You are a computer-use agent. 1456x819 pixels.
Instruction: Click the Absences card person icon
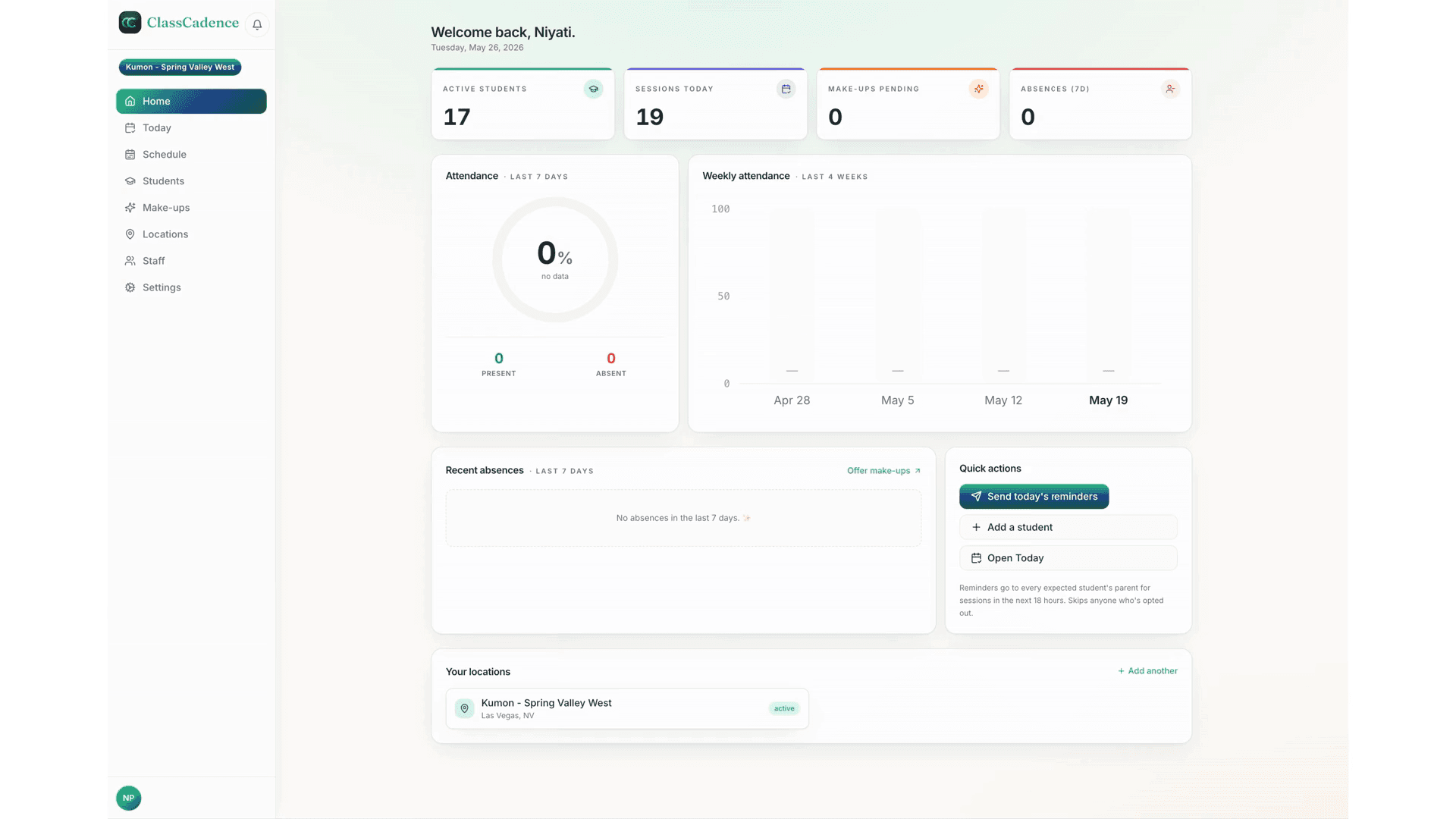[1171, 89]
